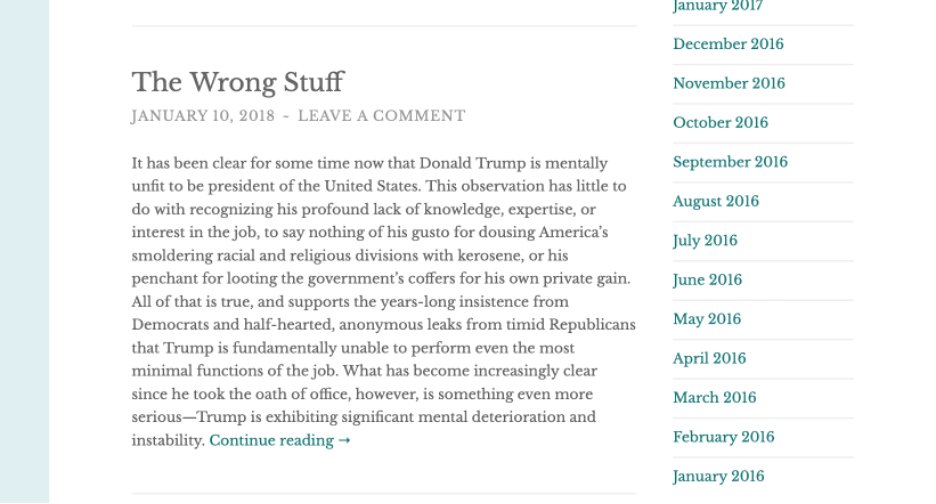Select the October 2016 archive link

click(720, 123)
